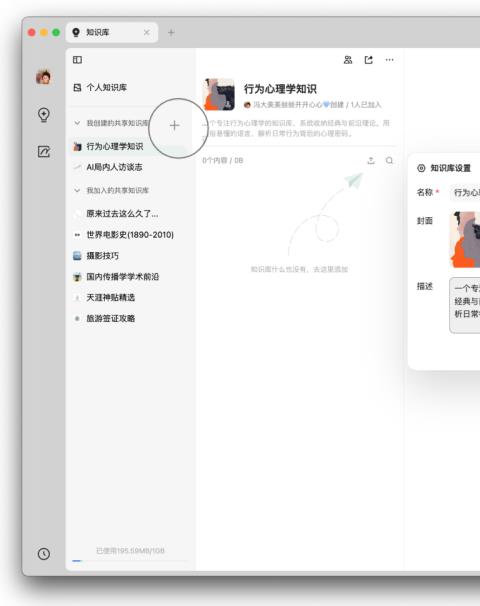The width and height of the screenshot is (480, 606).
Task: Click the knowledge base cover image in header
Action: (x=219, y=94)
